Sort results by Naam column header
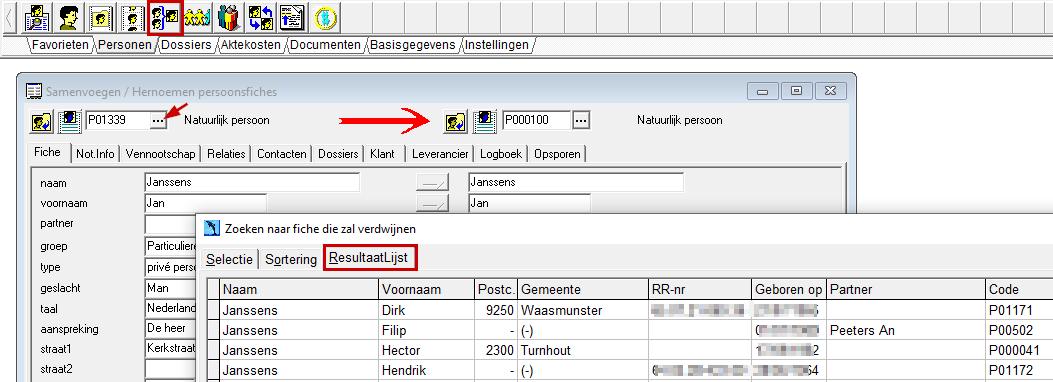 tap(300, 289)
